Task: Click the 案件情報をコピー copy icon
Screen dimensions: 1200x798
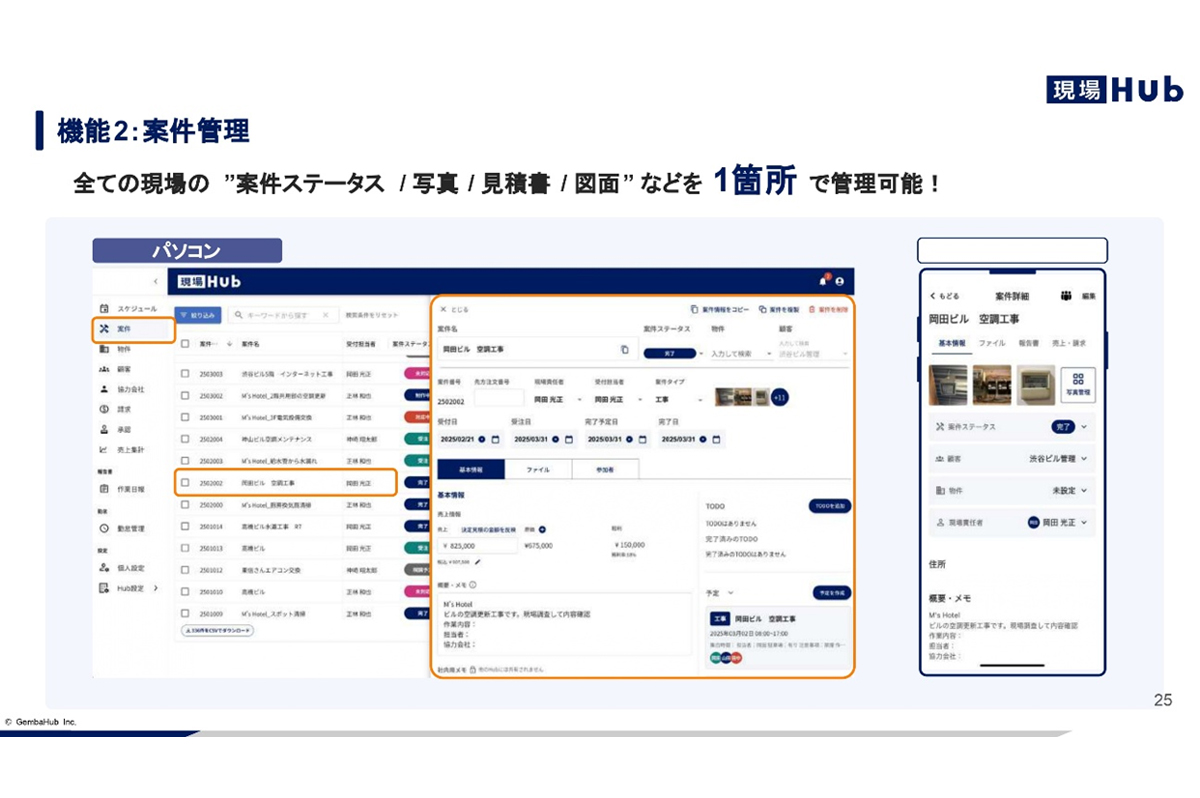Action: pos(693,308)
